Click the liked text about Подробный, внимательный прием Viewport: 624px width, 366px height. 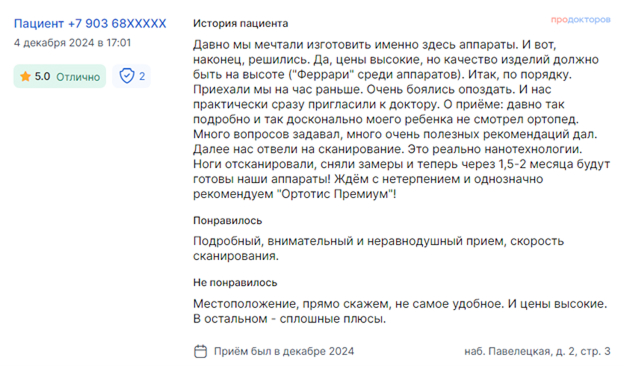[378, 248]
